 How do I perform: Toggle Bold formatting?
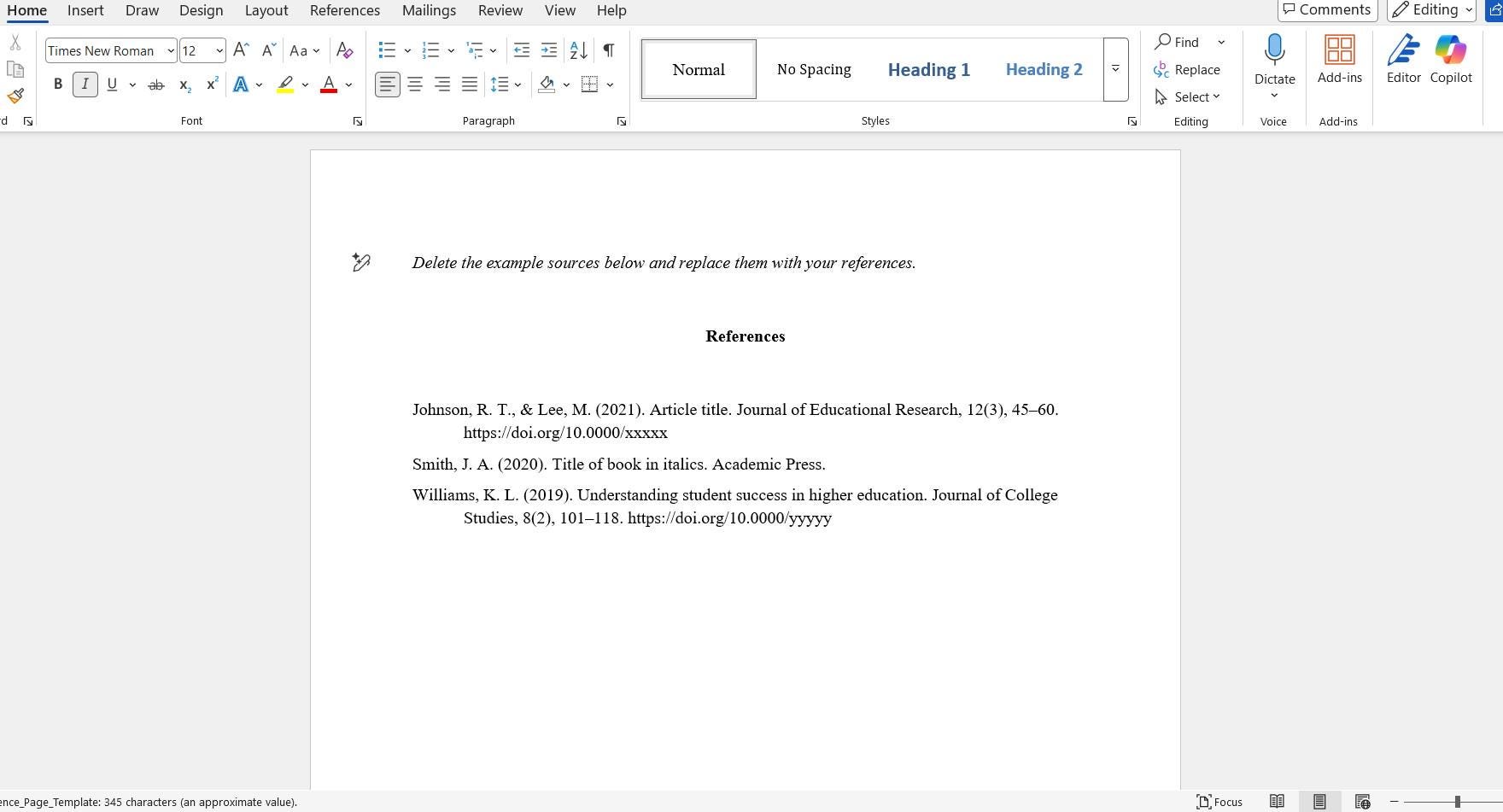pos(58,85)
